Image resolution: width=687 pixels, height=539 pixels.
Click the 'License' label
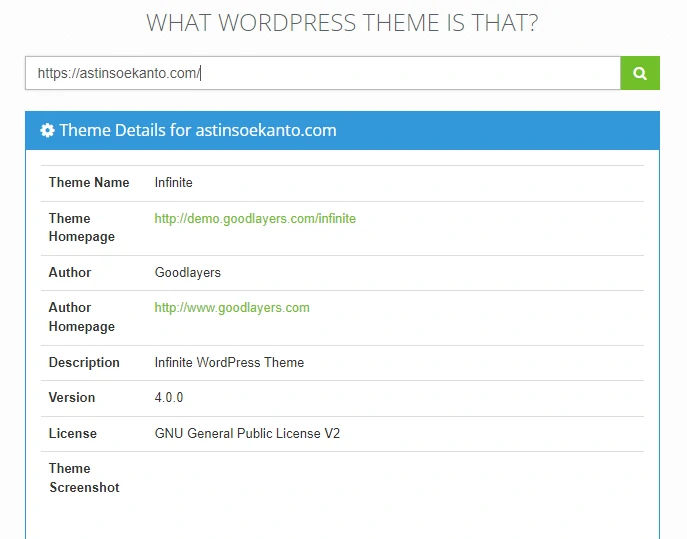(73, 433)
